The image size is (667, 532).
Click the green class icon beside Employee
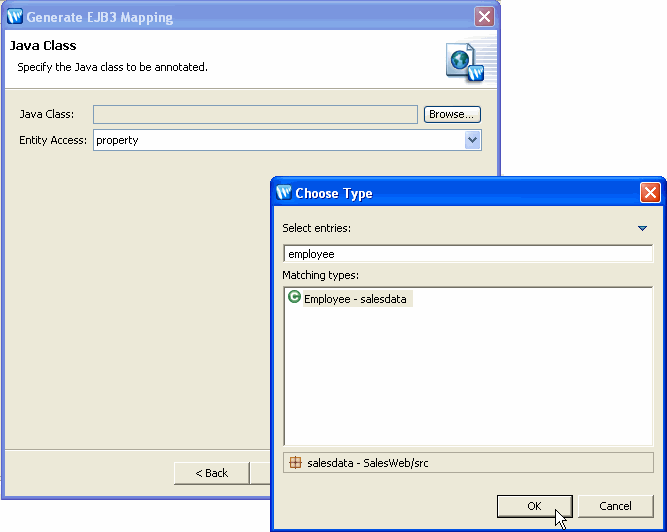[x=294, y=296]
